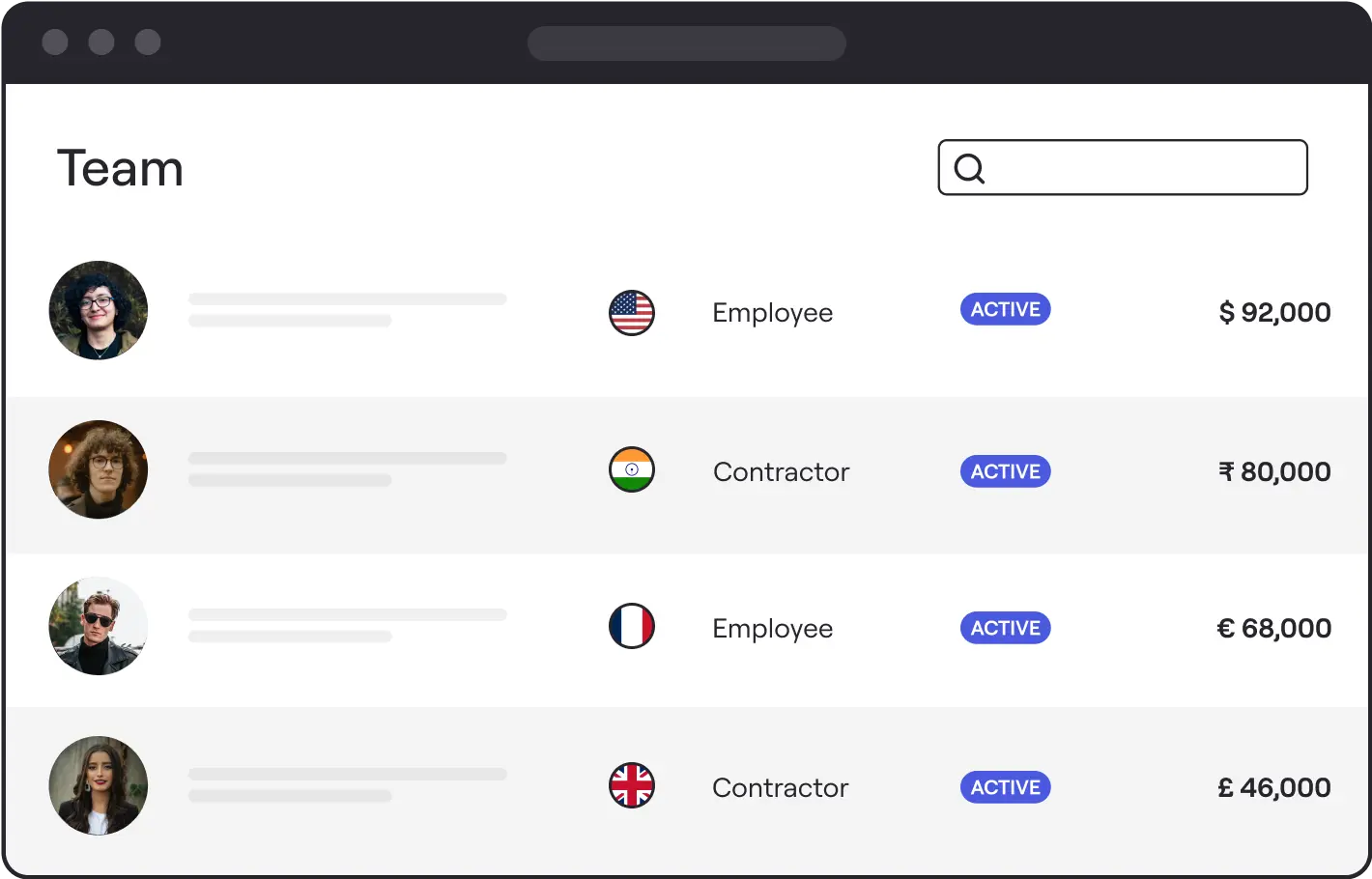Click the browser address bar at top
This screenshot has width=1372, height=879.
click(x=686, y=43)
